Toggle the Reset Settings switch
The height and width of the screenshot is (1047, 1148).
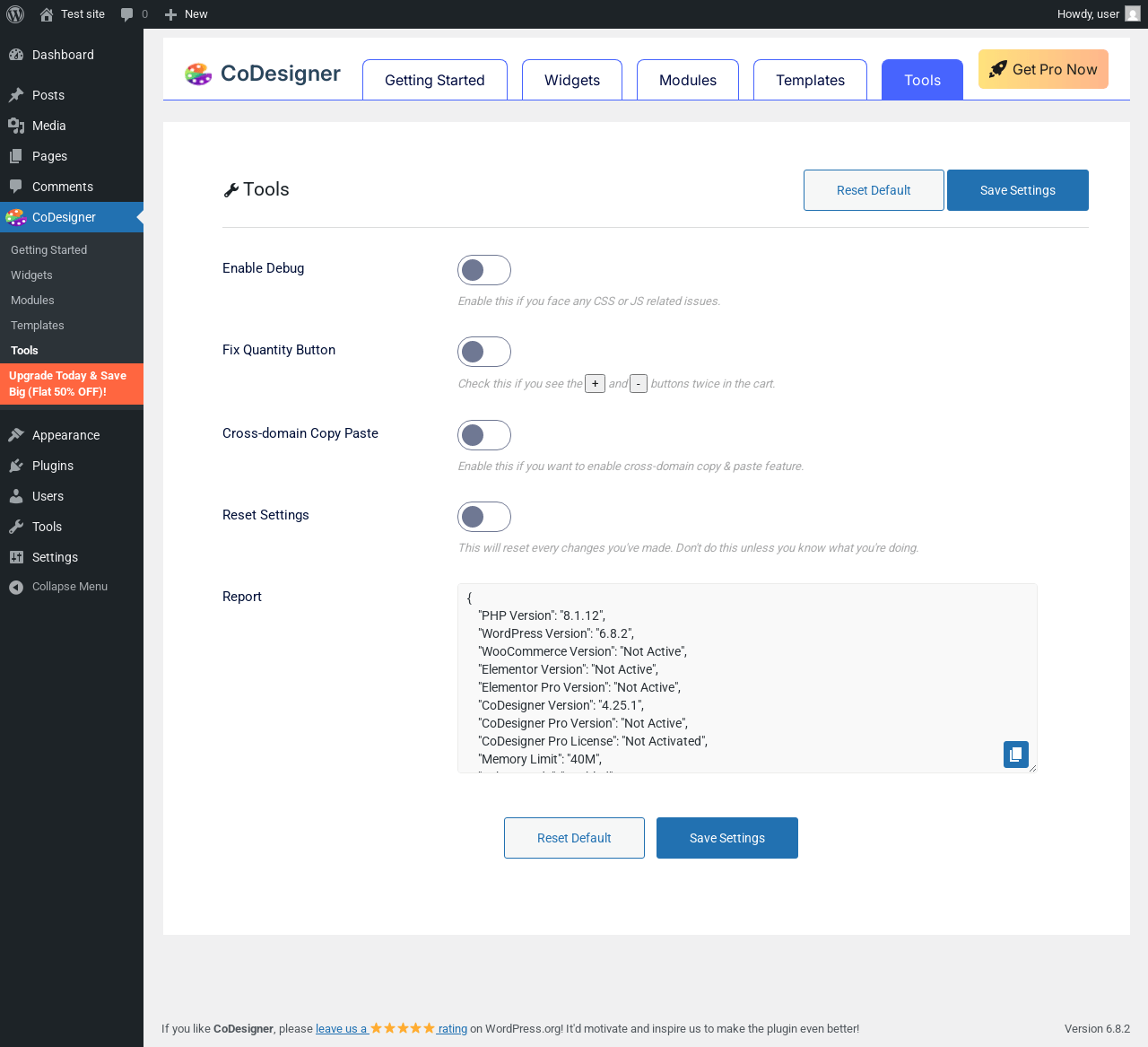coord(484,517)
